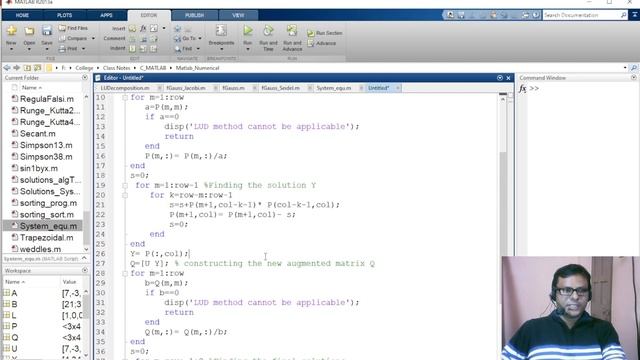Viewport: 640px width, 360px height.
Task: Click the insert function fx icon
Action: click(x=143, y=29)
